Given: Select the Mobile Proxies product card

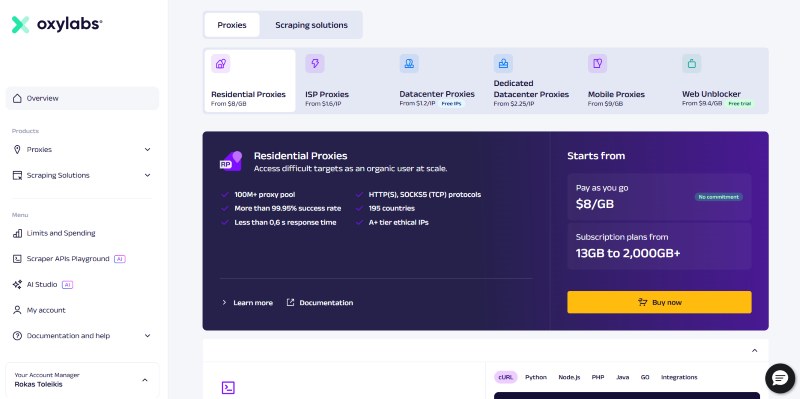Looking at the screenshot, I should pyautogui.click(x=627, y=81).
